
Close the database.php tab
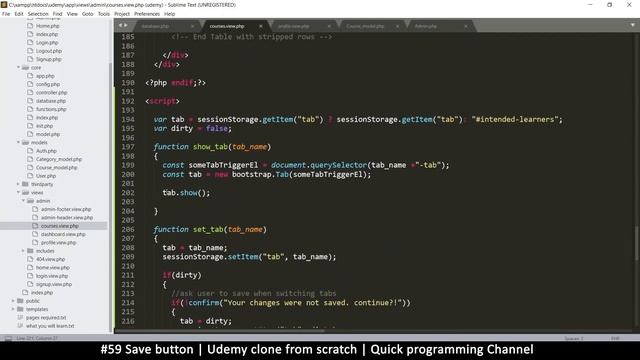[193, 26]
